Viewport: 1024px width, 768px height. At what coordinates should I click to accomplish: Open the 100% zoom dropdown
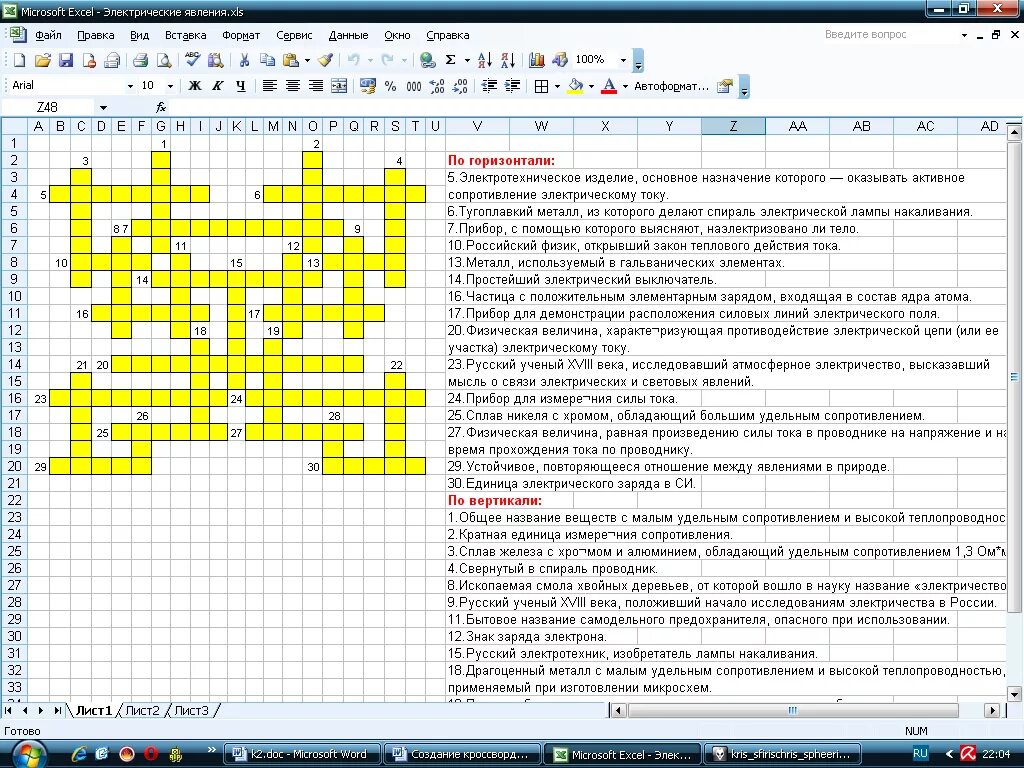pos(623,60)
